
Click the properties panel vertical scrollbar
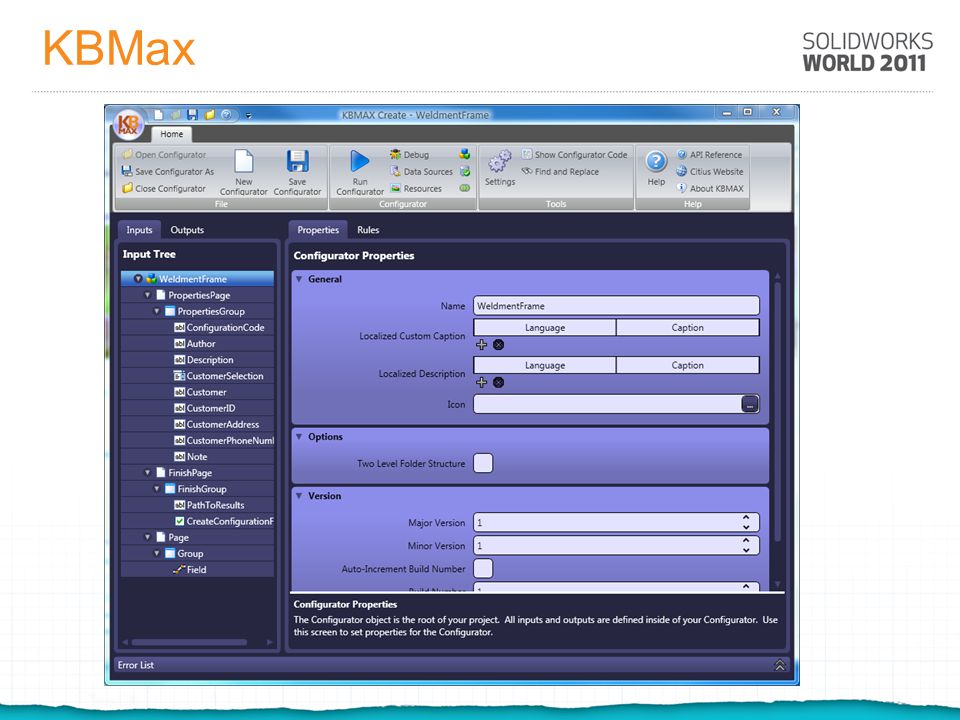pyautogui.click(x=778, y=411)
